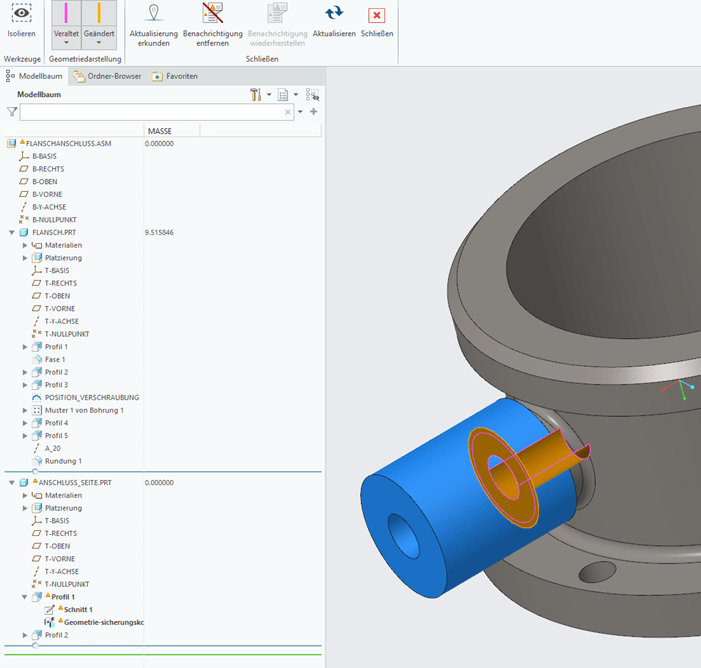The width and height of the screenshot is (701, 668).
Task: Click insert marker handle below Profil 2
Action: tap(35, 645)
